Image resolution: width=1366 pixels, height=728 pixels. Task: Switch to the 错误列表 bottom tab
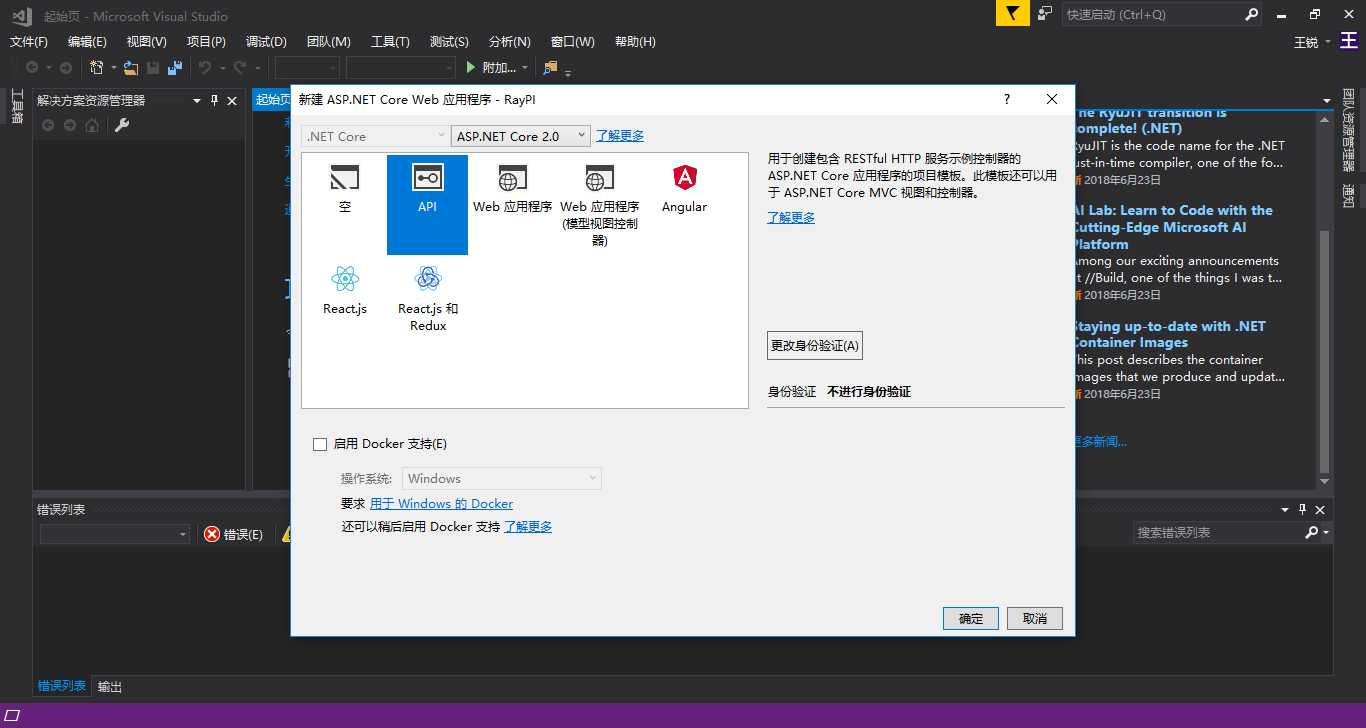pyautogui.click(x=62, y=686)
